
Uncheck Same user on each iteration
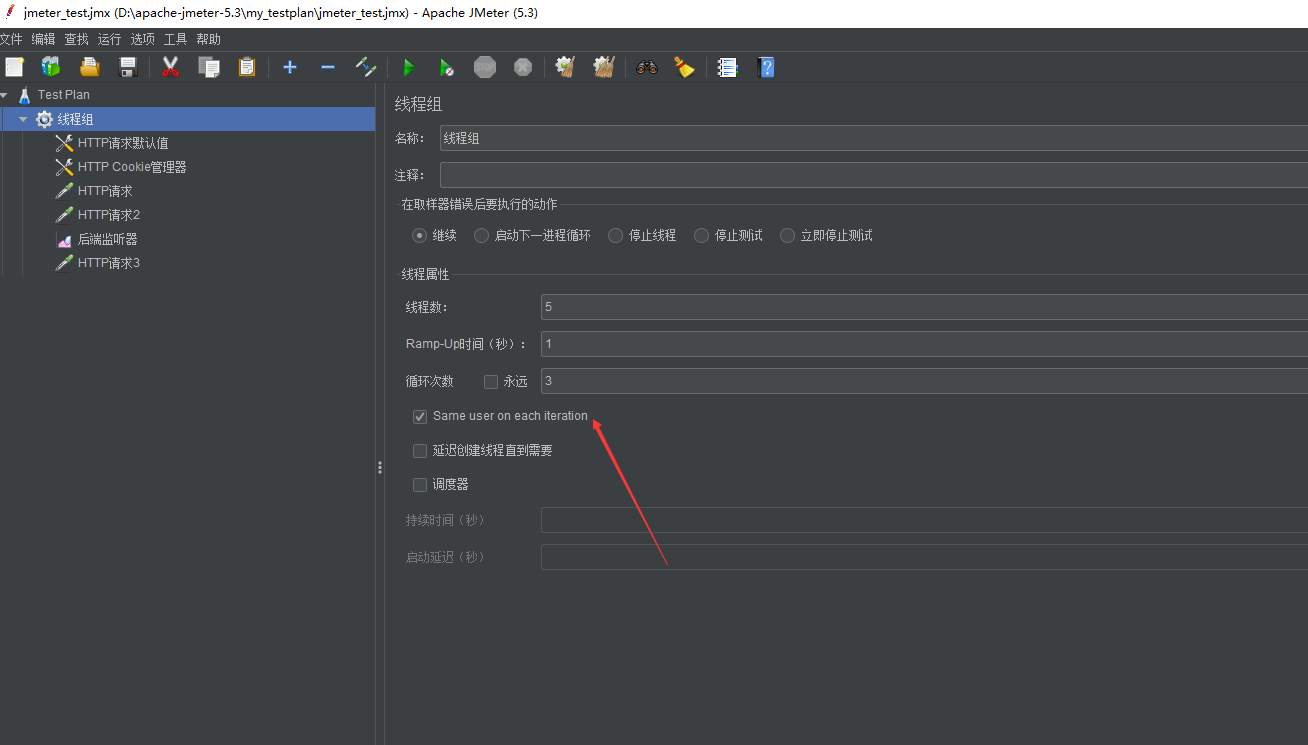coord(420,416)
